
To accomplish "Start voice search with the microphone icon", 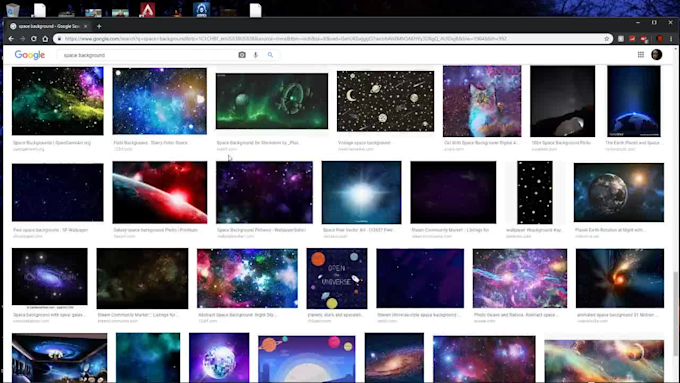I will [256, 55].
